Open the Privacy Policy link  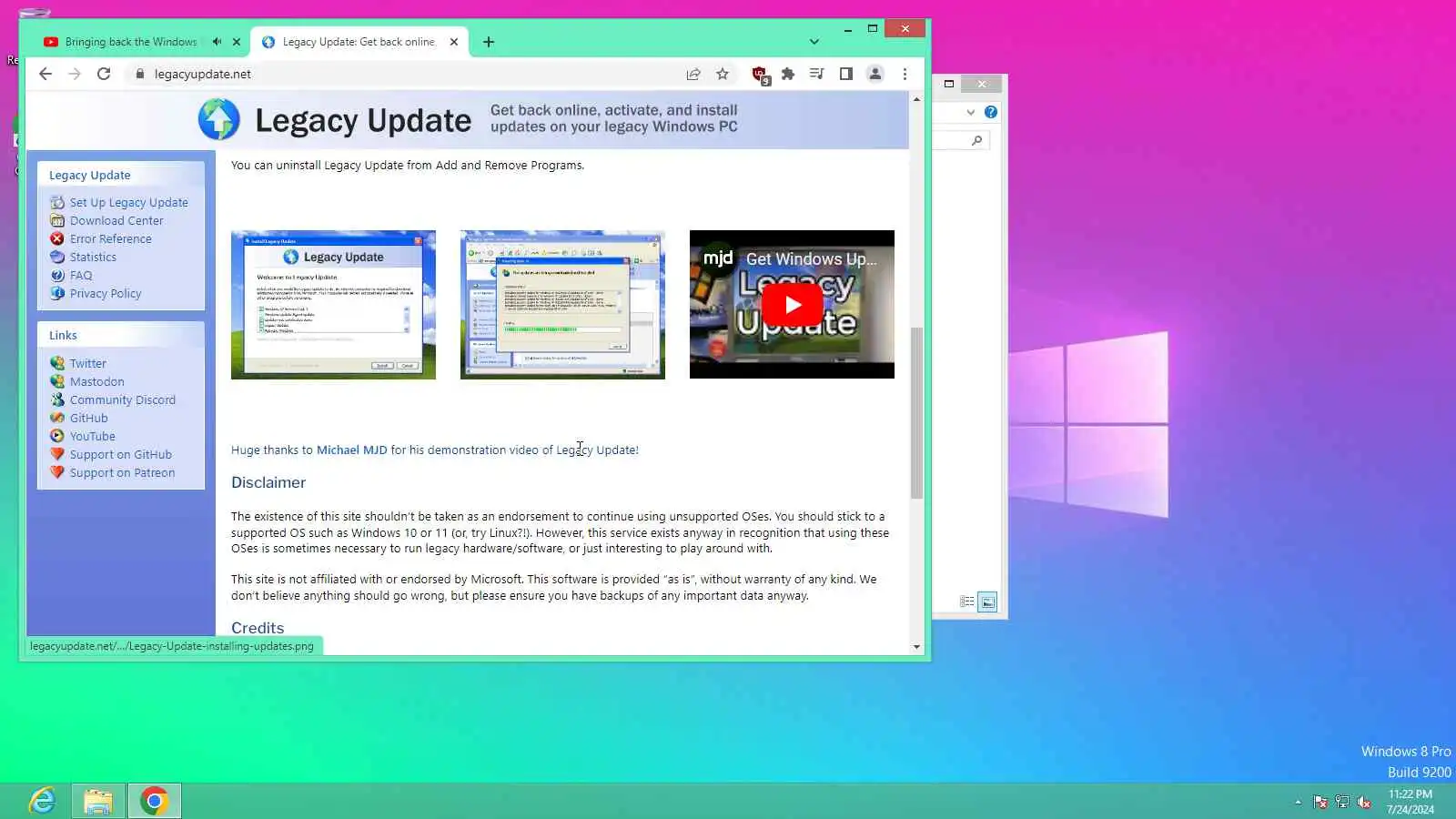106,294
